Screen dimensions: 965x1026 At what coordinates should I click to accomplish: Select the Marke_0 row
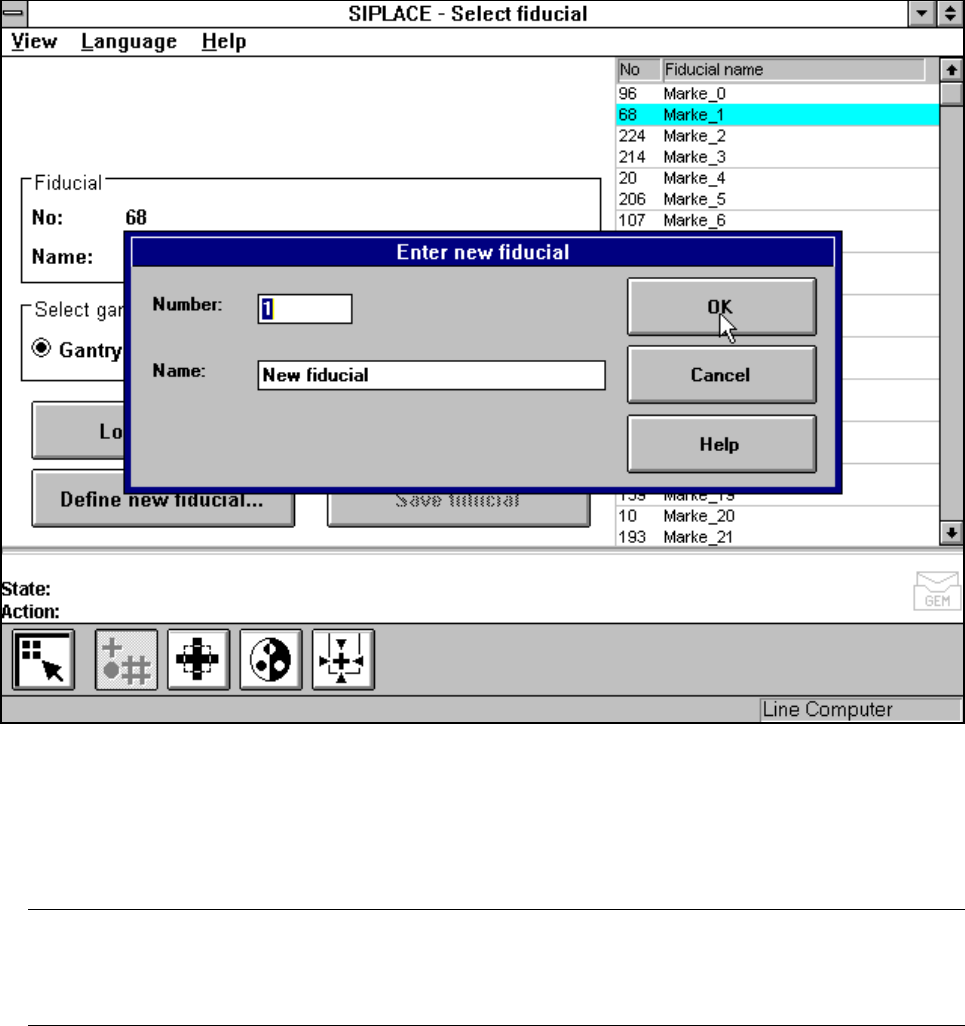[x=777, y=94]
